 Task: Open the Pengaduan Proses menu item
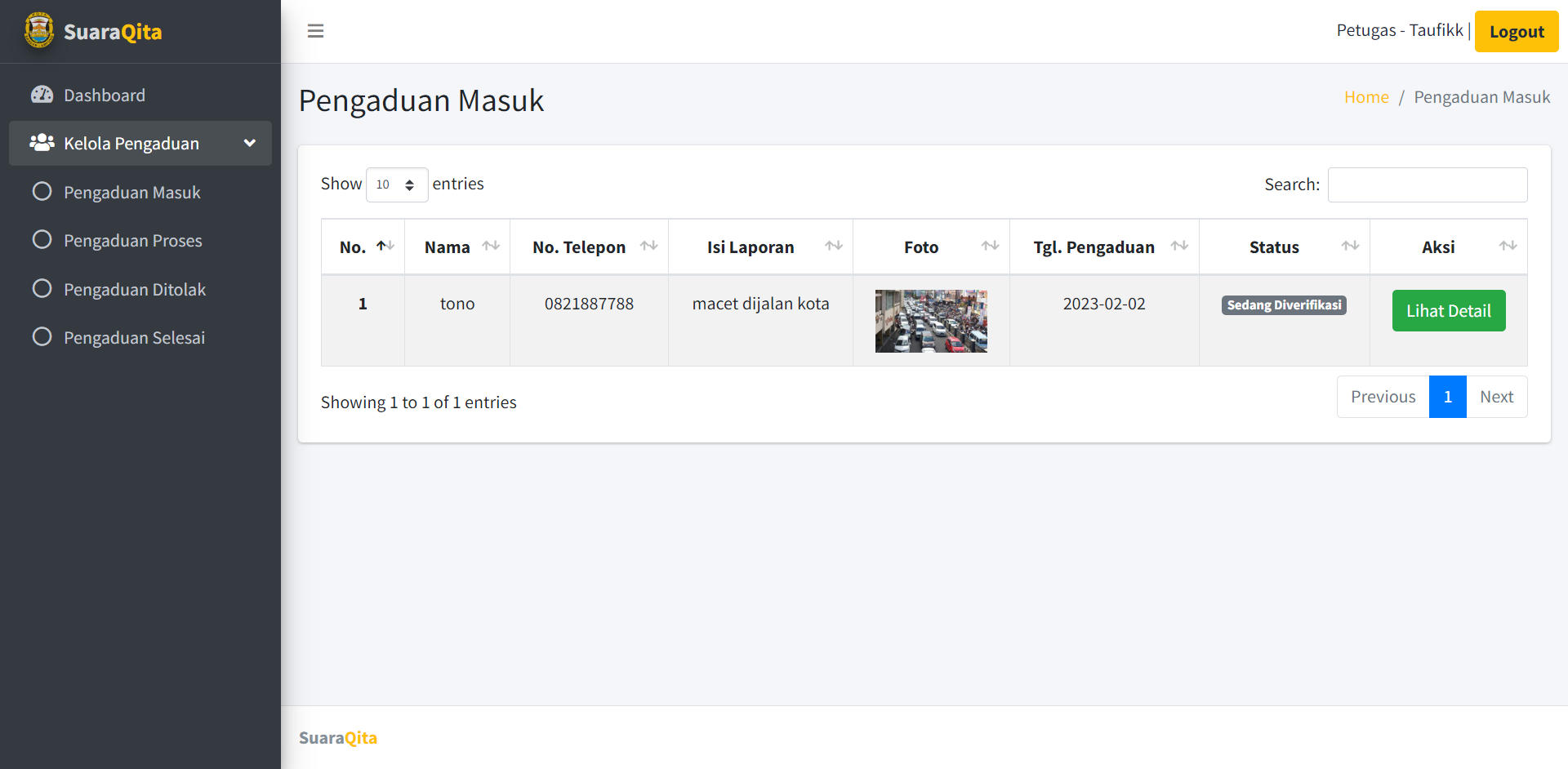coord(132,240)
